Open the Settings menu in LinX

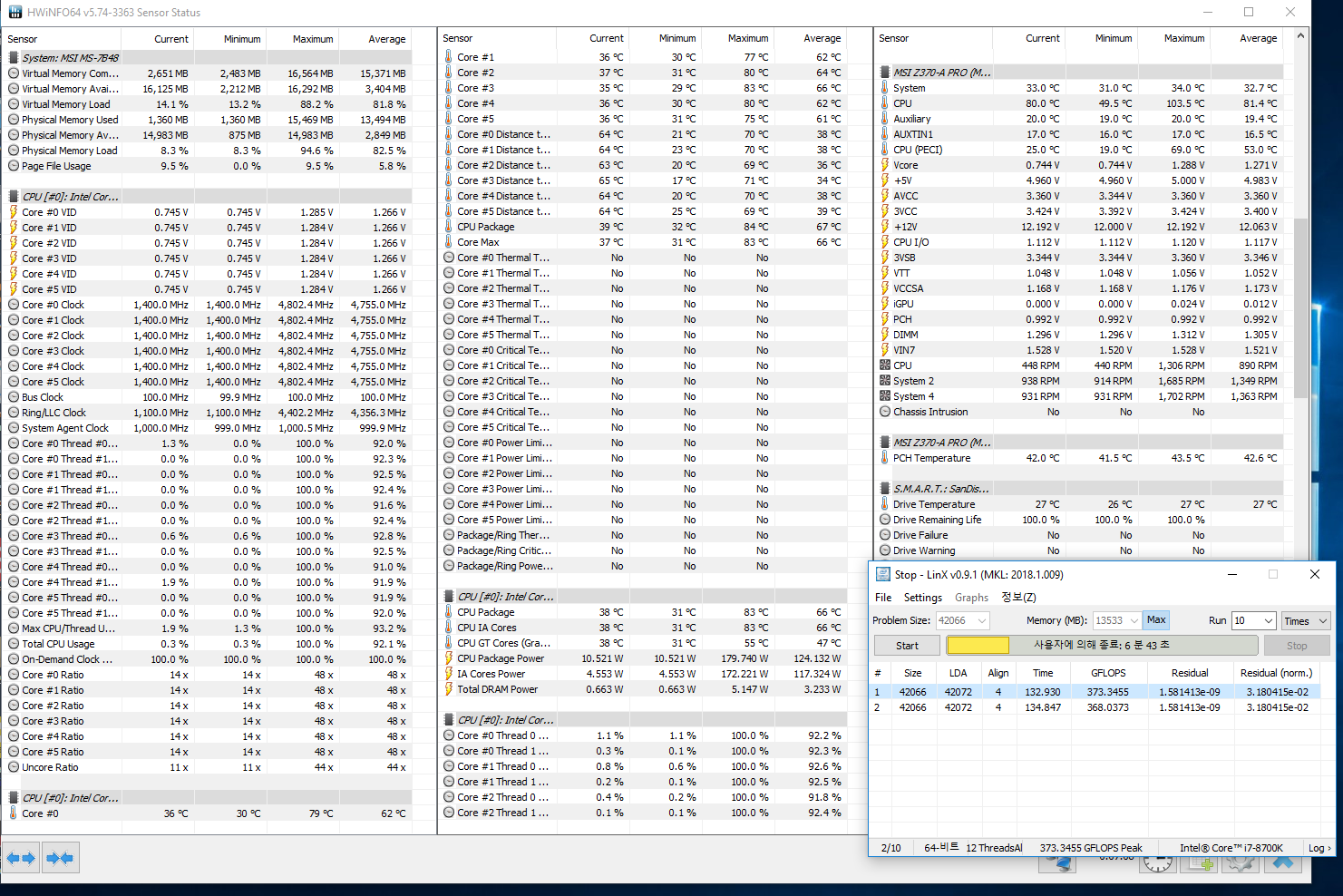(923, 598)
